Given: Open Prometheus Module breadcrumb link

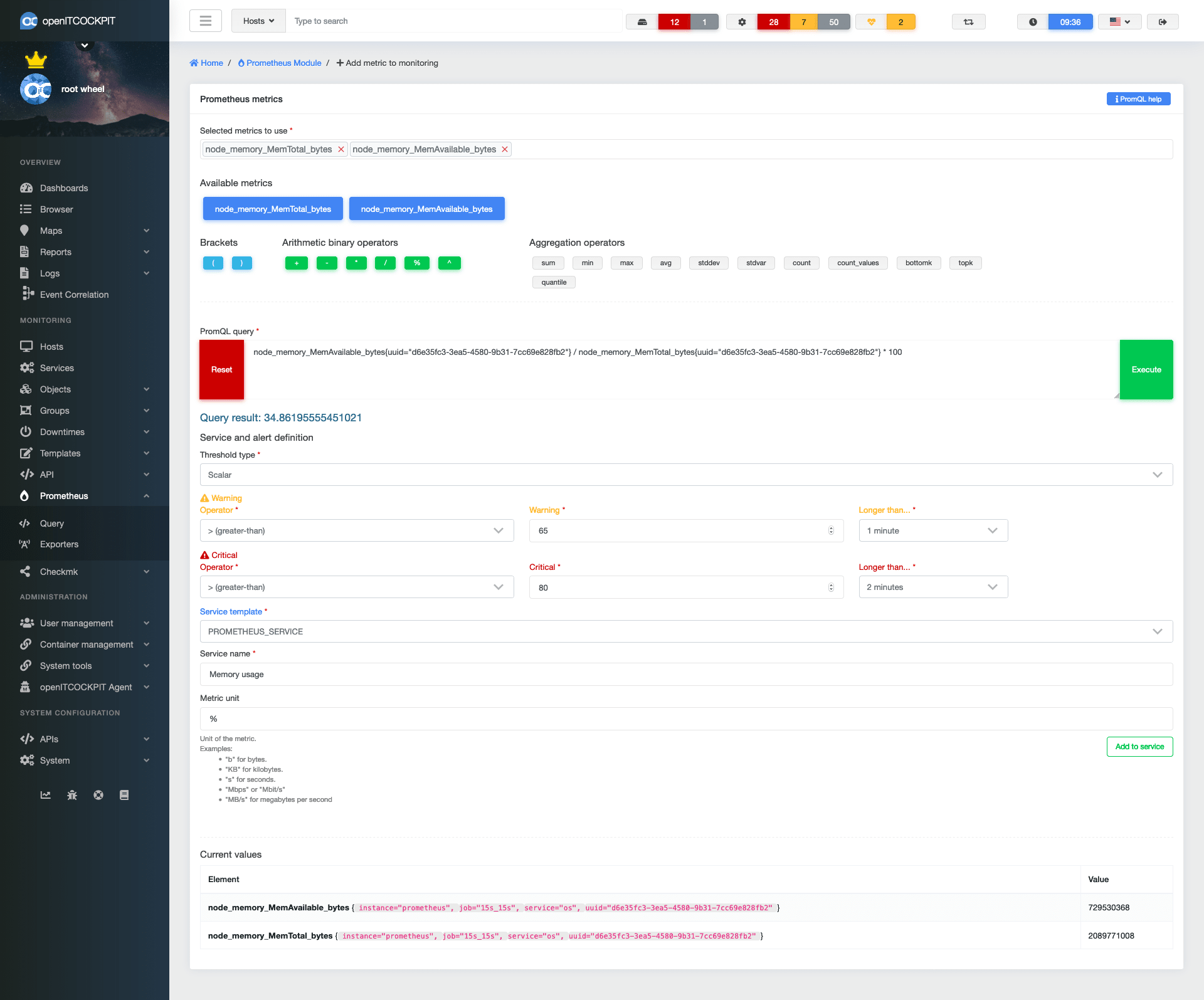Looking at the screenshot, I should (280, 63).
